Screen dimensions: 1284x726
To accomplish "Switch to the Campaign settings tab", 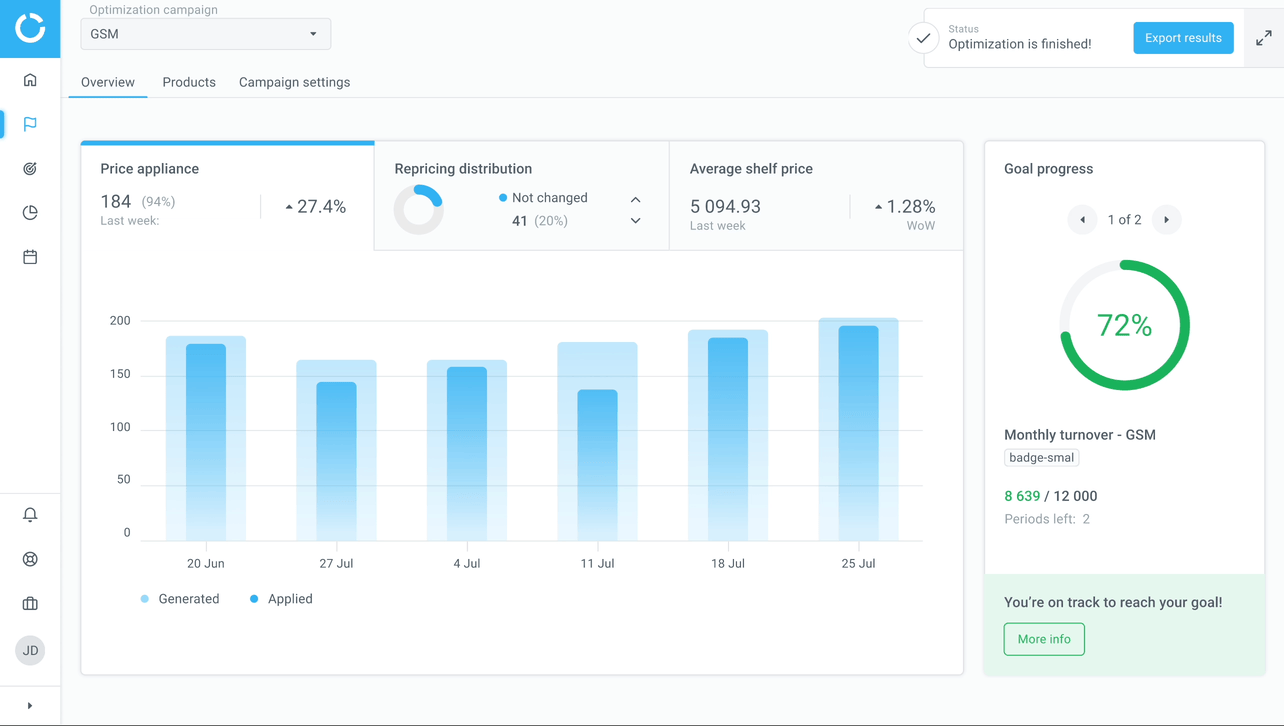I will (294, 82).
